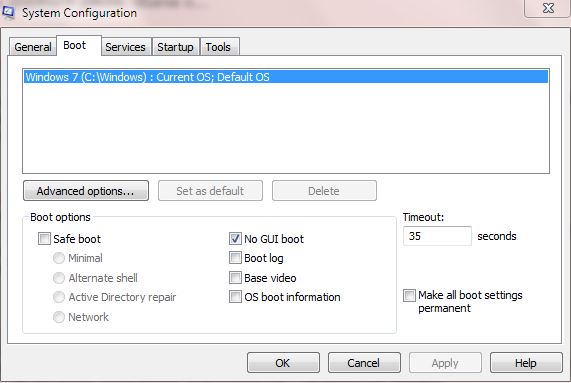This screenshot has width=571, height=383.
Task: Check OS boot information option
Action: tap(235, 297)
